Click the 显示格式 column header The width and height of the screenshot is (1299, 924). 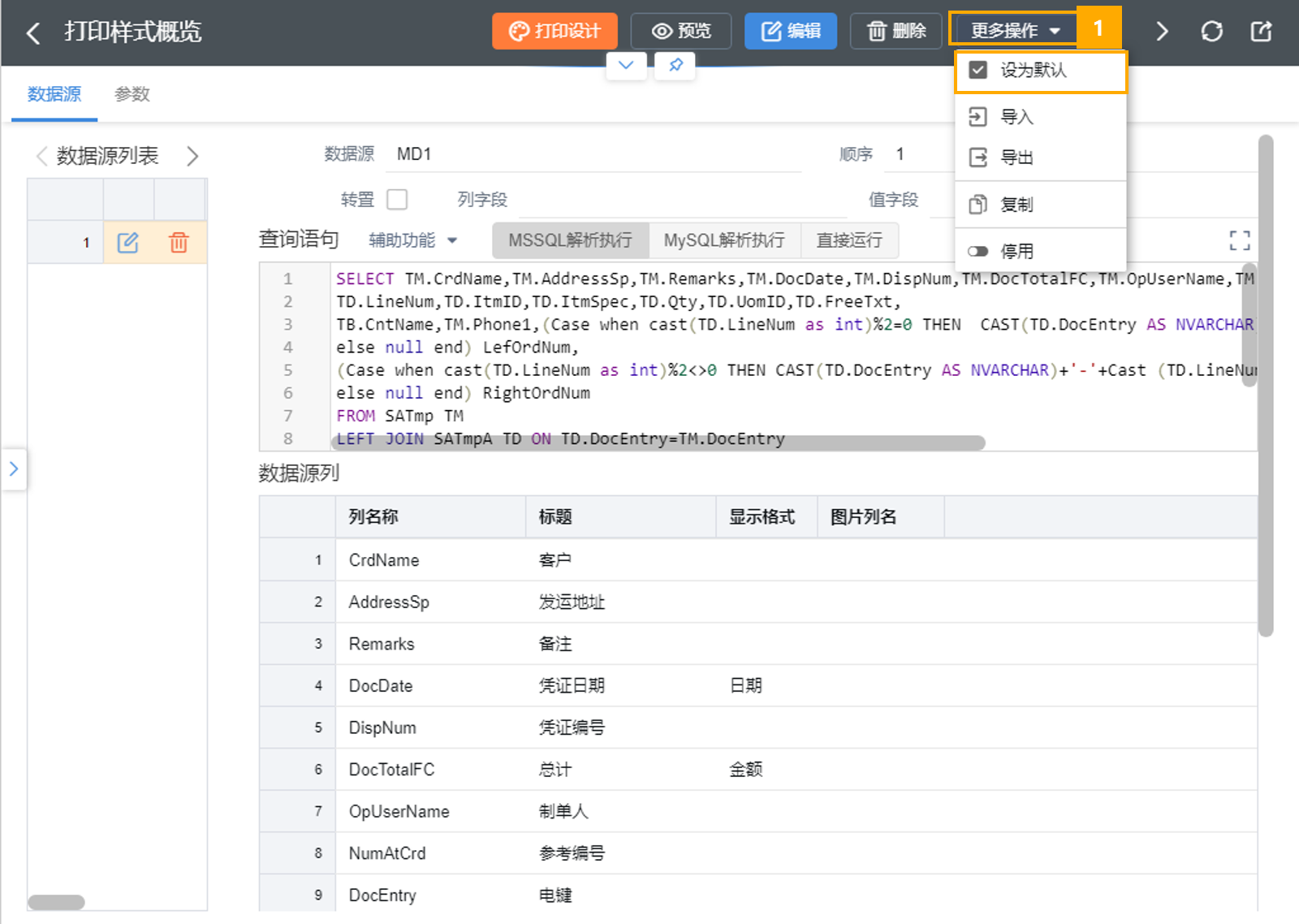point(766,517)
